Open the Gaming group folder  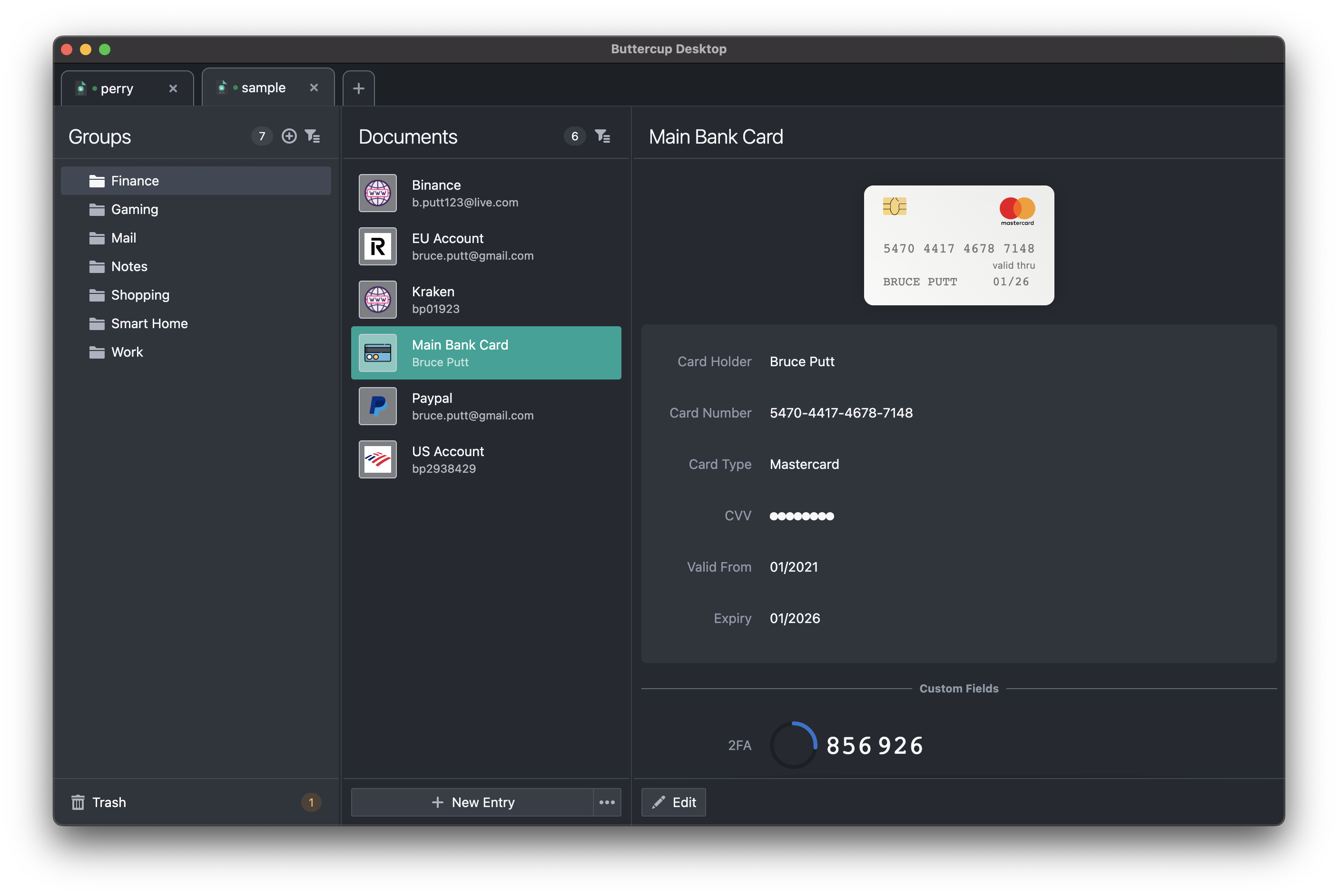click(x=134, y=209)
